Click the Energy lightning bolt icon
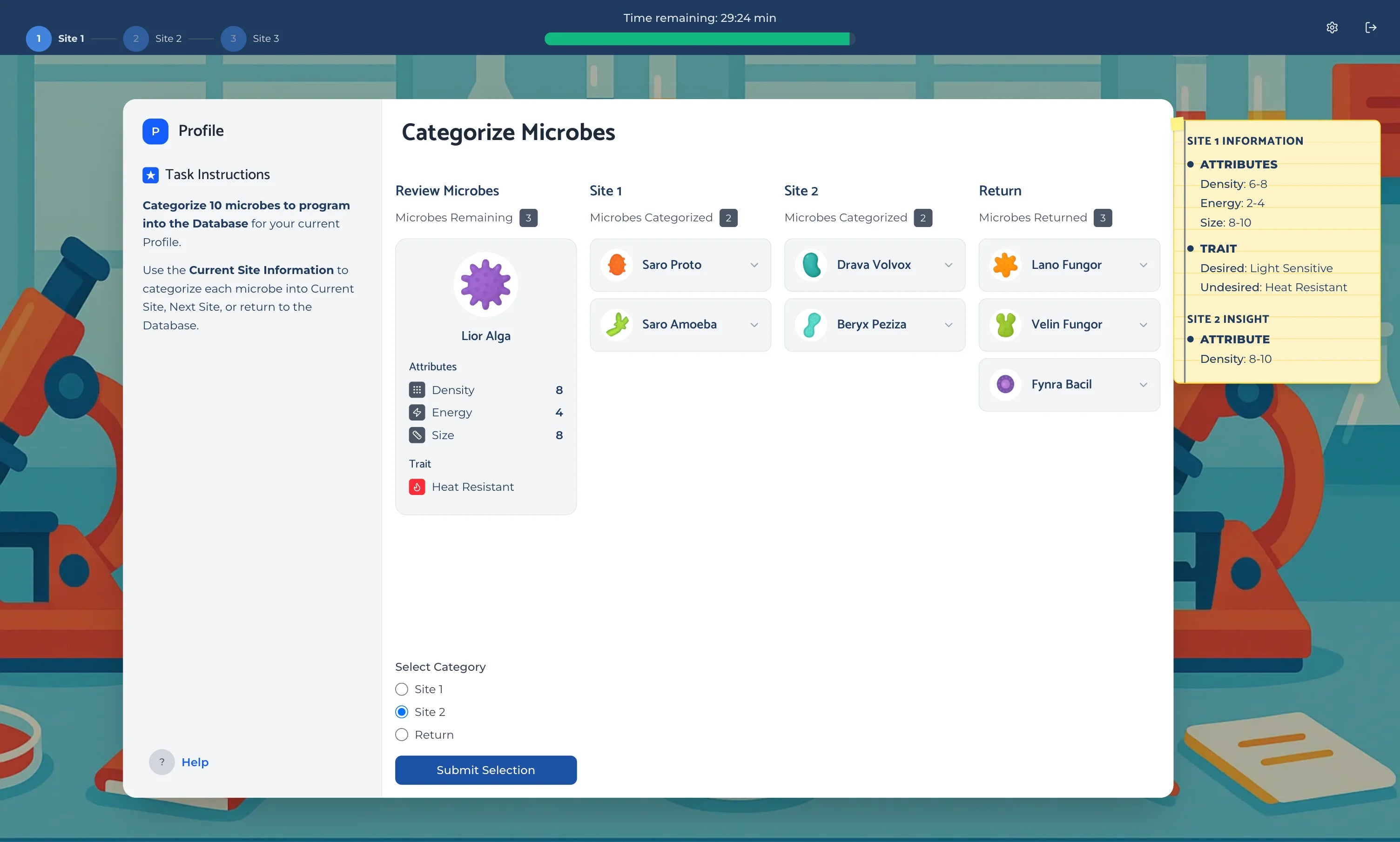1400x842 pixels. click(417, 413)
